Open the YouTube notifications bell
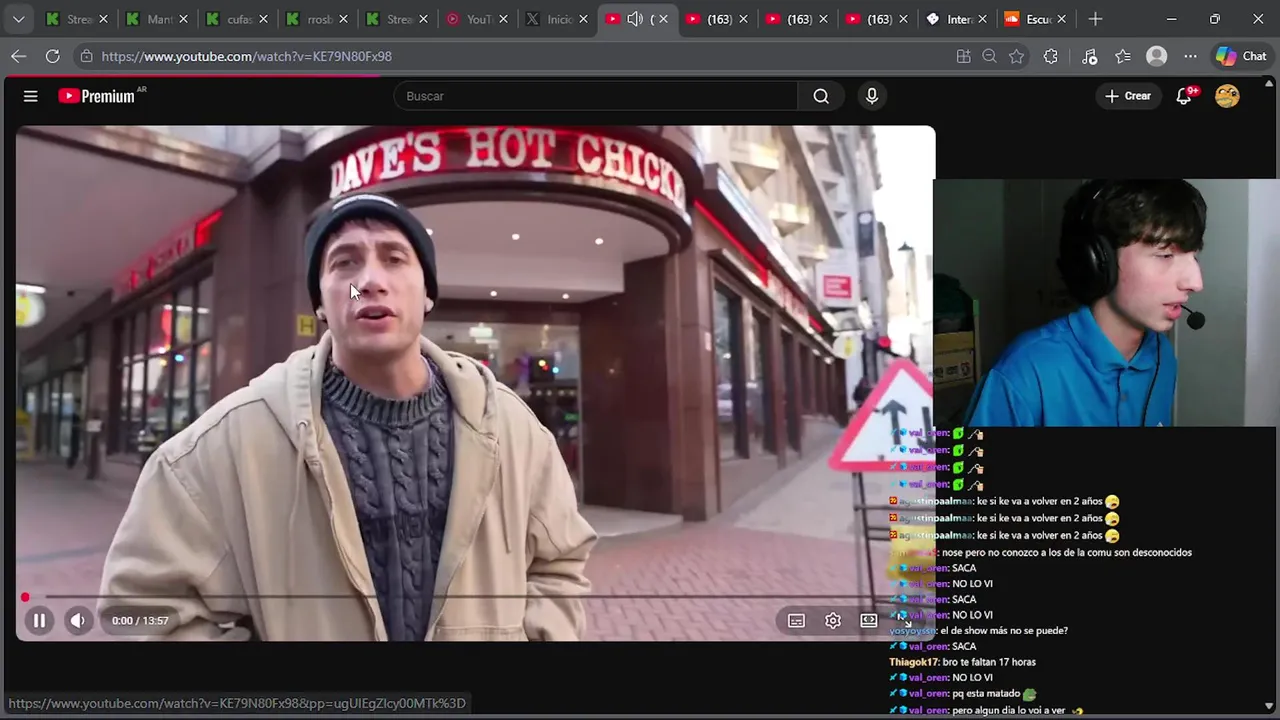1280x720 pixels. point(1184,96)
